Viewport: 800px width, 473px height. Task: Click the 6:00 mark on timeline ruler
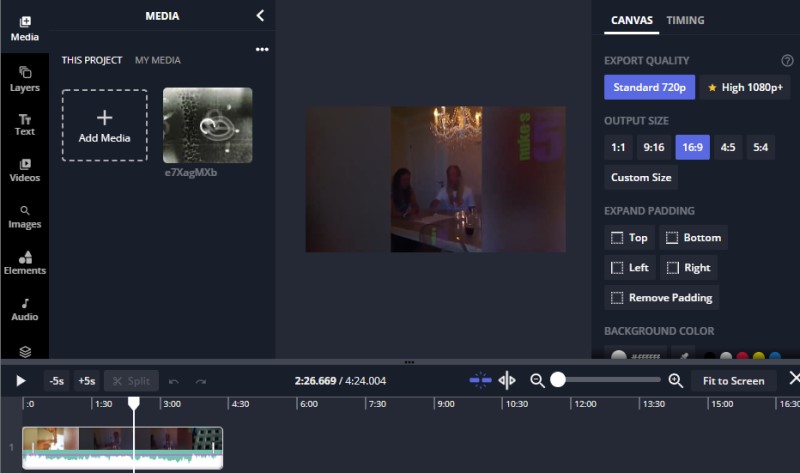309,404
